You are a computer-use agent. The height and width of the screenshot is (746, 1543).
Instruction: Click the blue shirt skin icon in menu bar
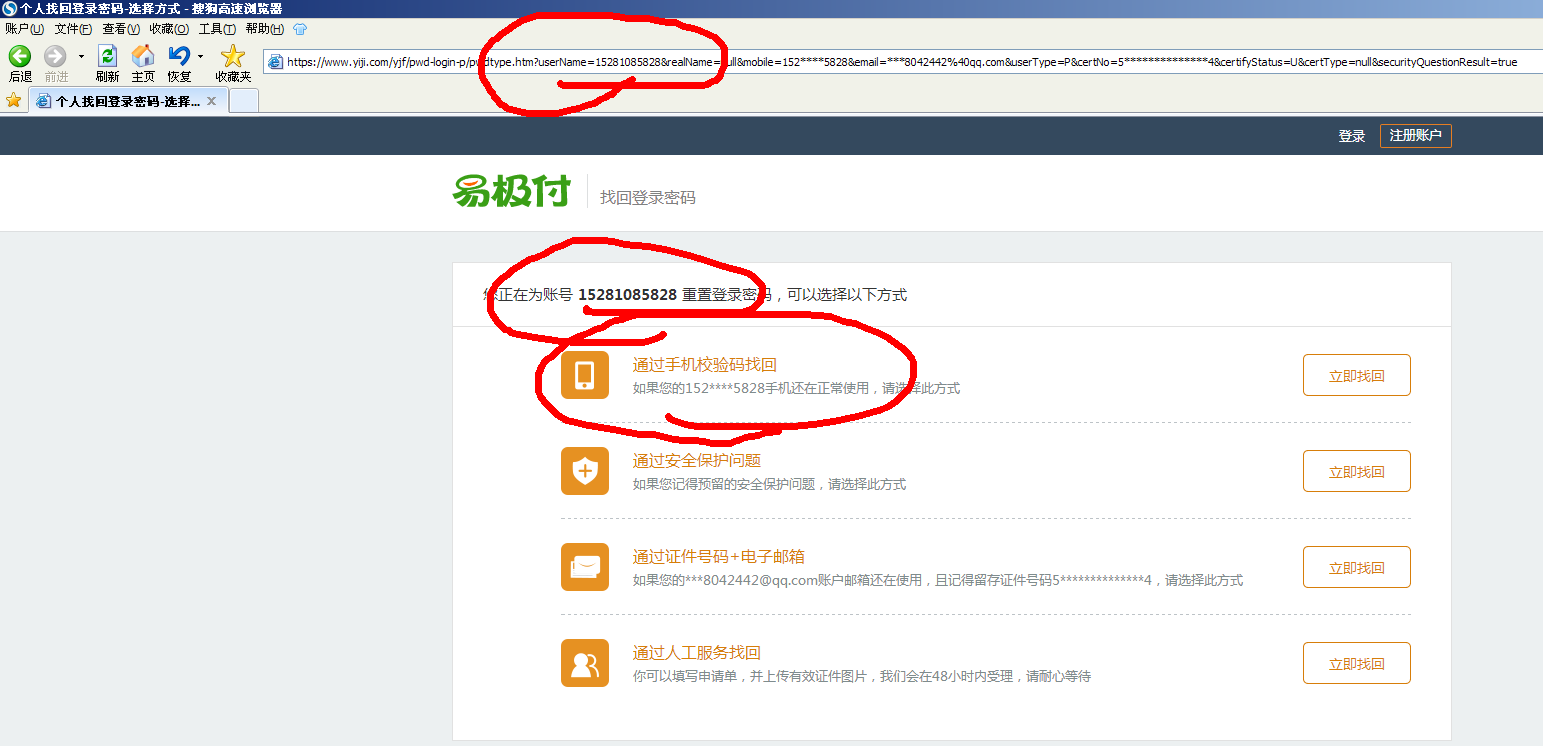(x=300, y=29)
